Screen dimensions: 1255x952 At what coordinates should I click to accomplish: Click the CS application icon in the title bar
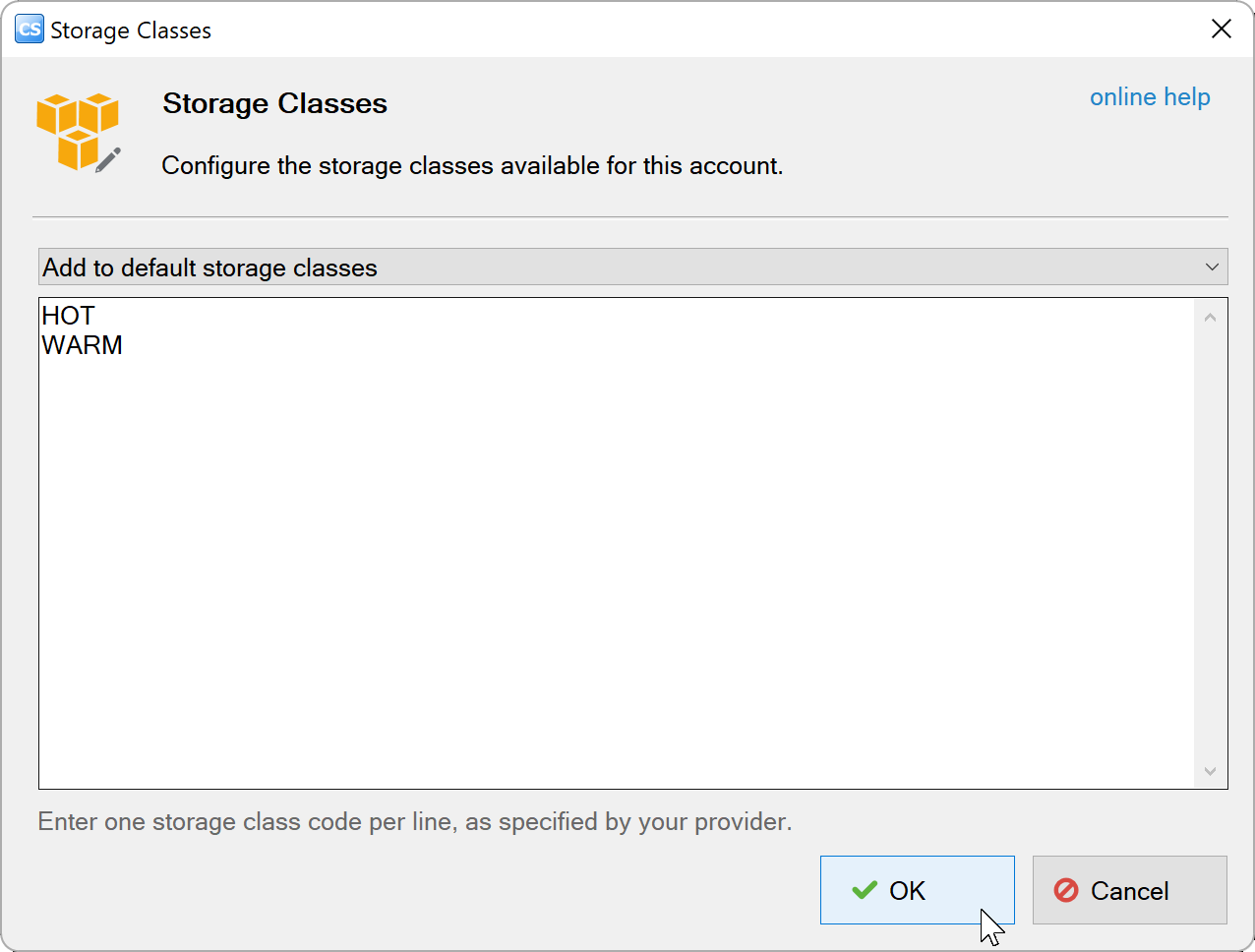coord(30,30)
